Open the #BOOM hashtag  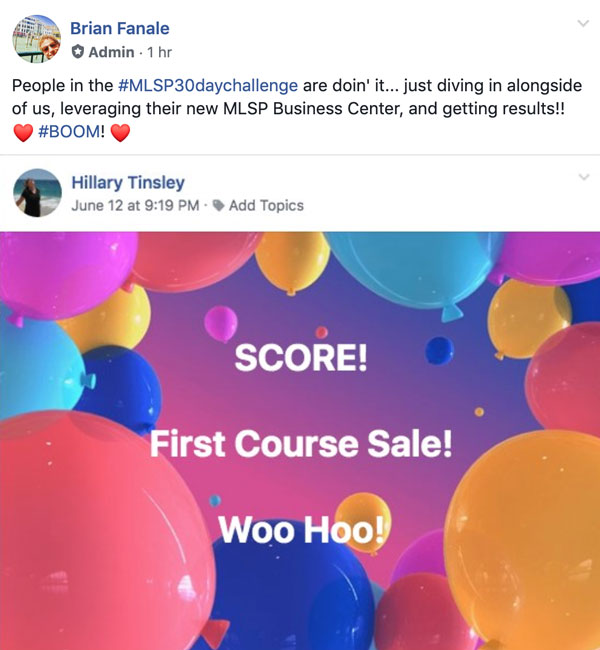(69, 132)
